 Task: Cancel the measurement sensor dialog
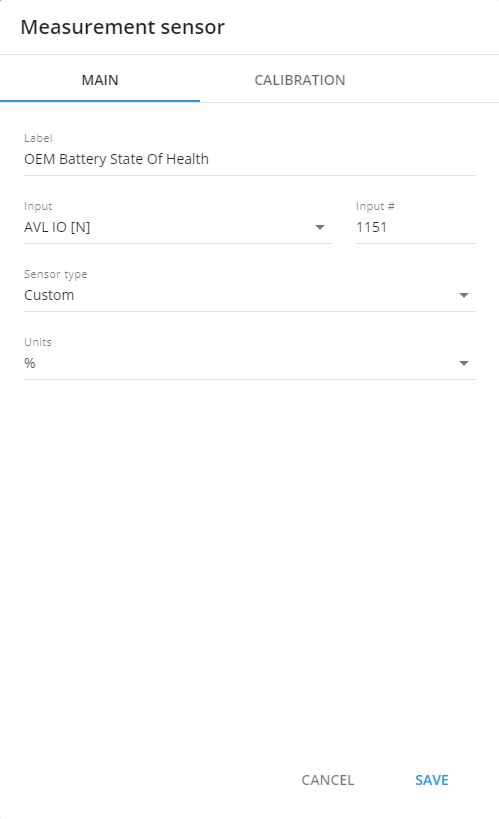coord(328,780)
